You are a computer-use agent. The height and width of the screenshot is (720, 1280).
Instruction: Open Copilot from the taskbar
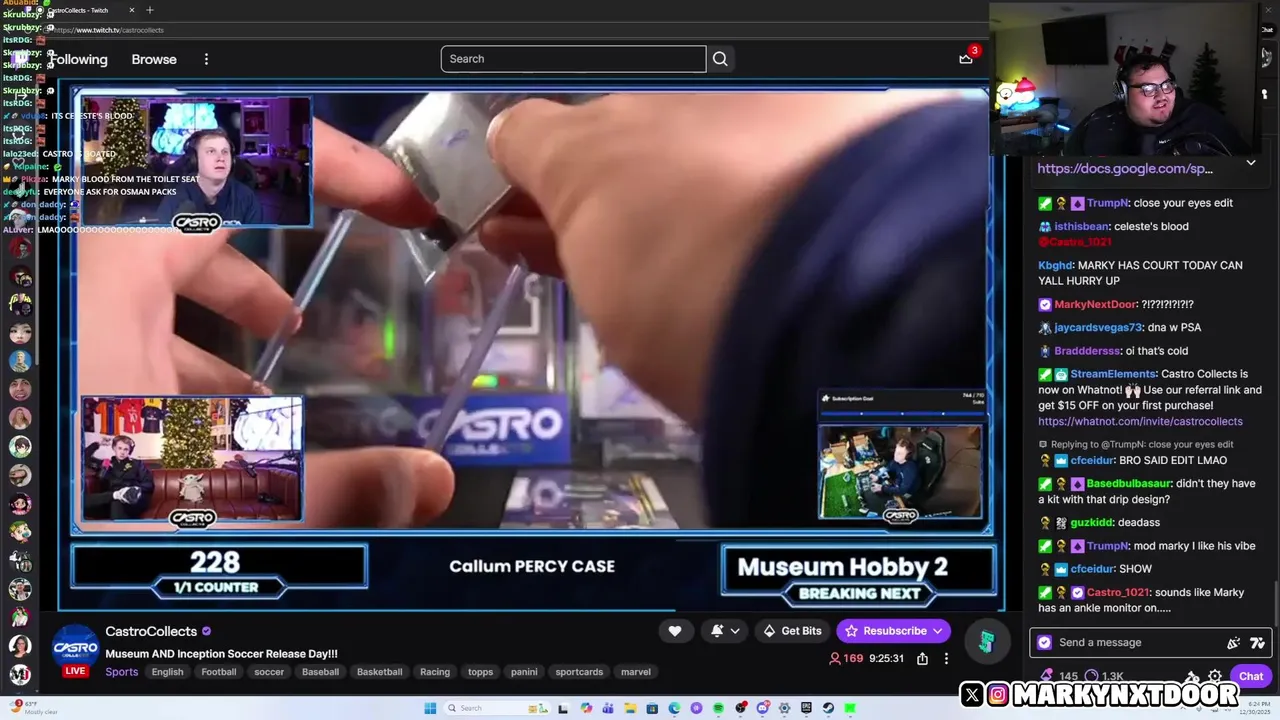(x=586, y=708)
